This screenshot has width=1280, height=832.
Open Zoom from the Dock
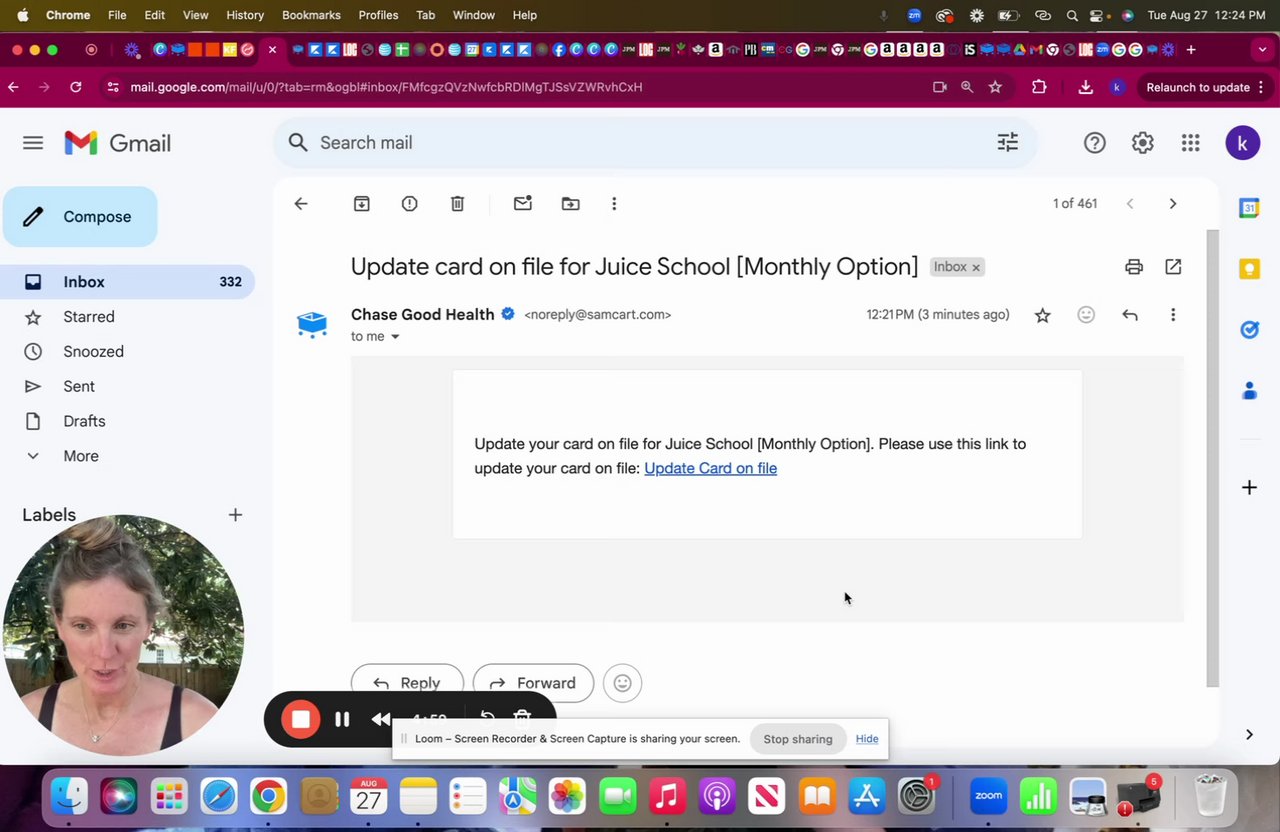988,796
